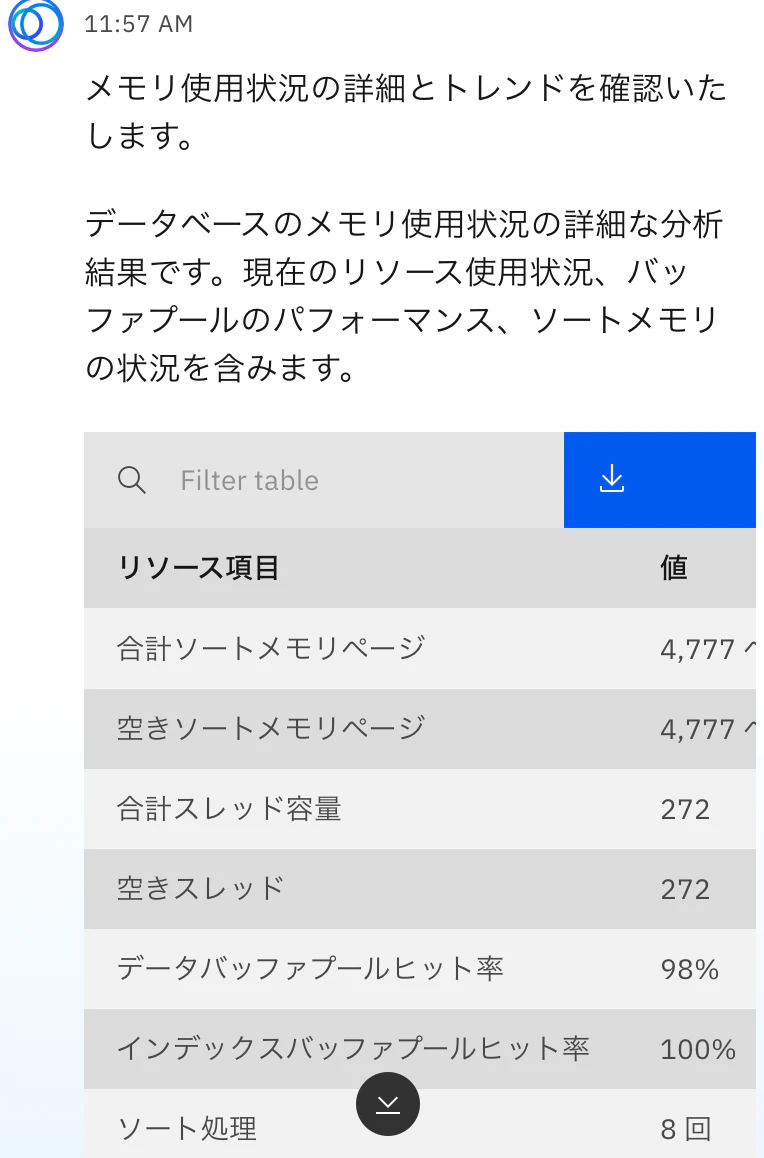Image resolution: width=764 pixels, height=1158 pixels.
Task: Click the search icon inside the filter field
Action: click(x=133, y=480)
